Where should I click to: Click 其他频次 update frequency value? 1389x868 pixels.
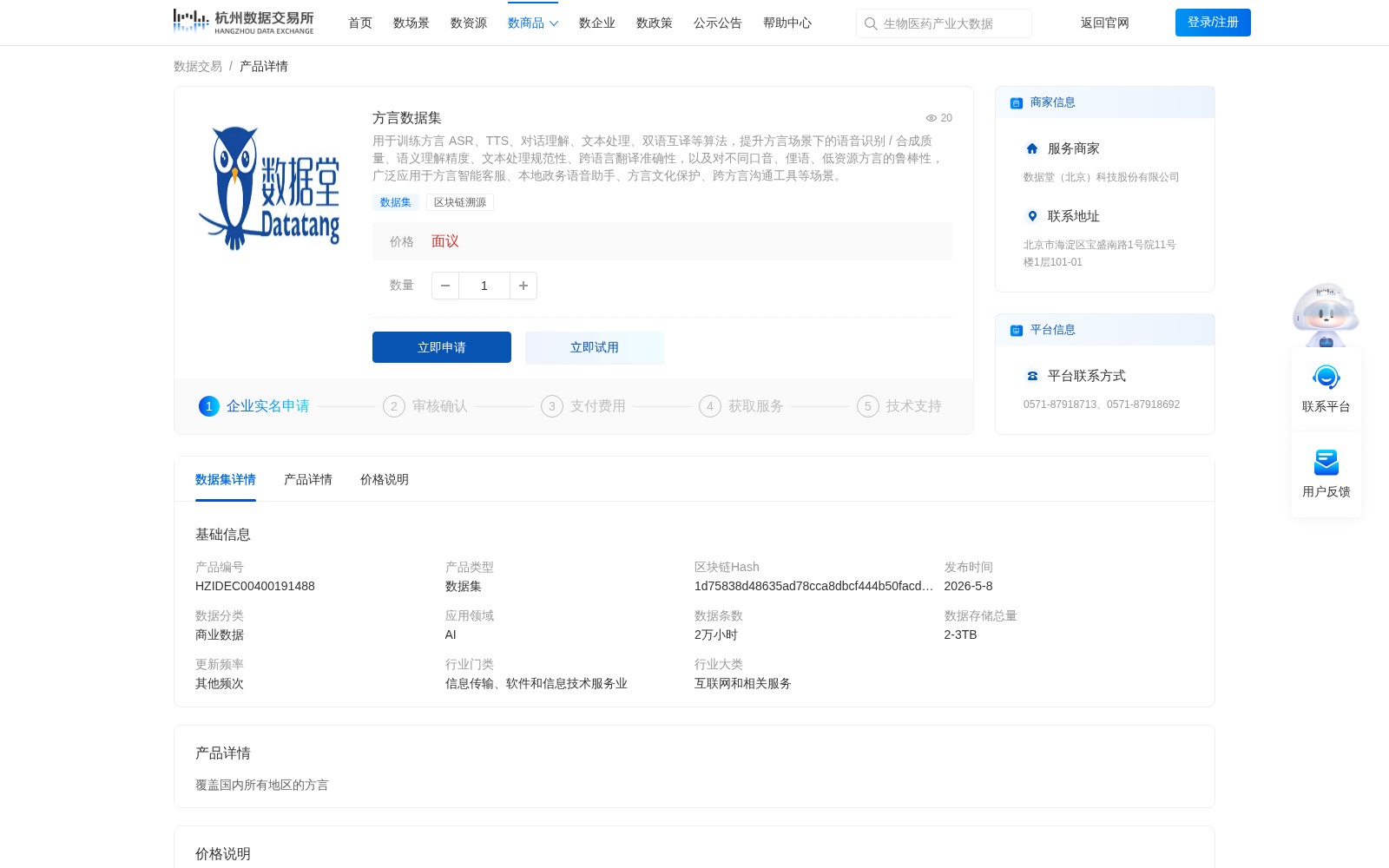(220, 684)
